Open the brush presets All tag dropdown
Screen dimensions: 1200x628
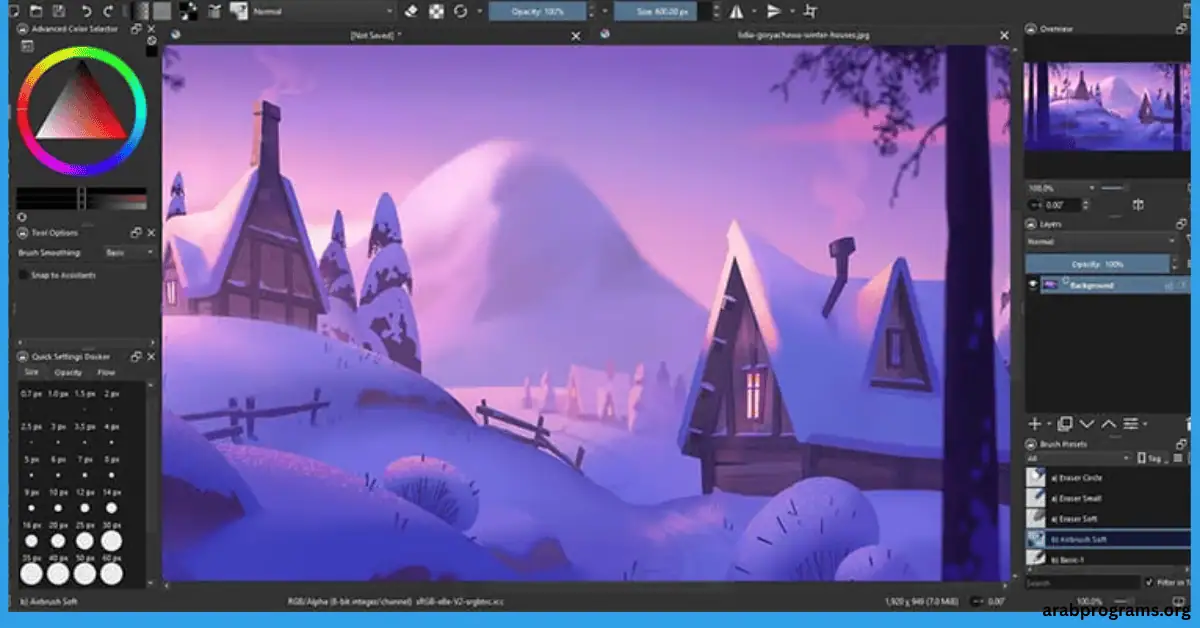click(1078, 458)
